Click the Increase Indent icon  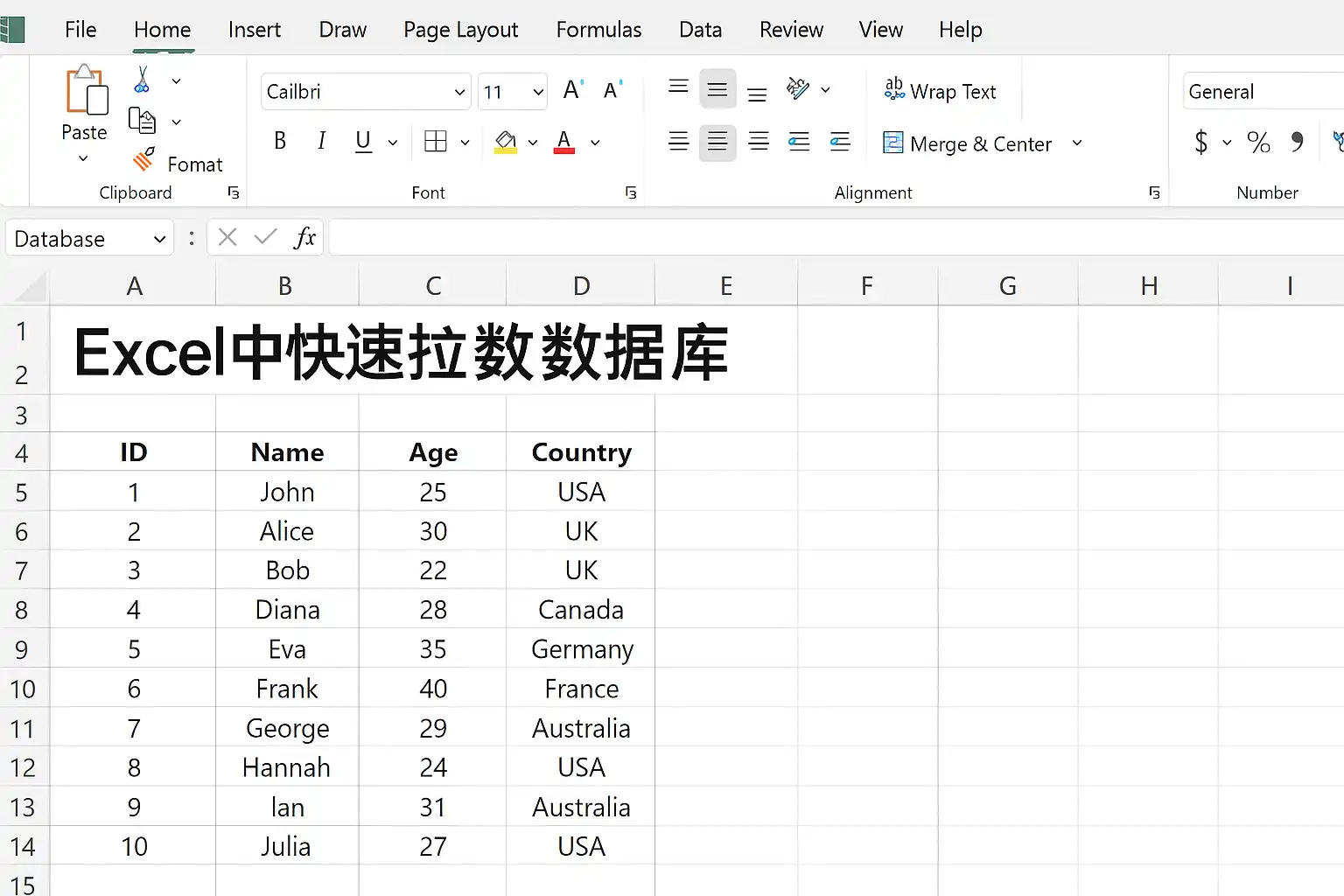coord(840,142)
